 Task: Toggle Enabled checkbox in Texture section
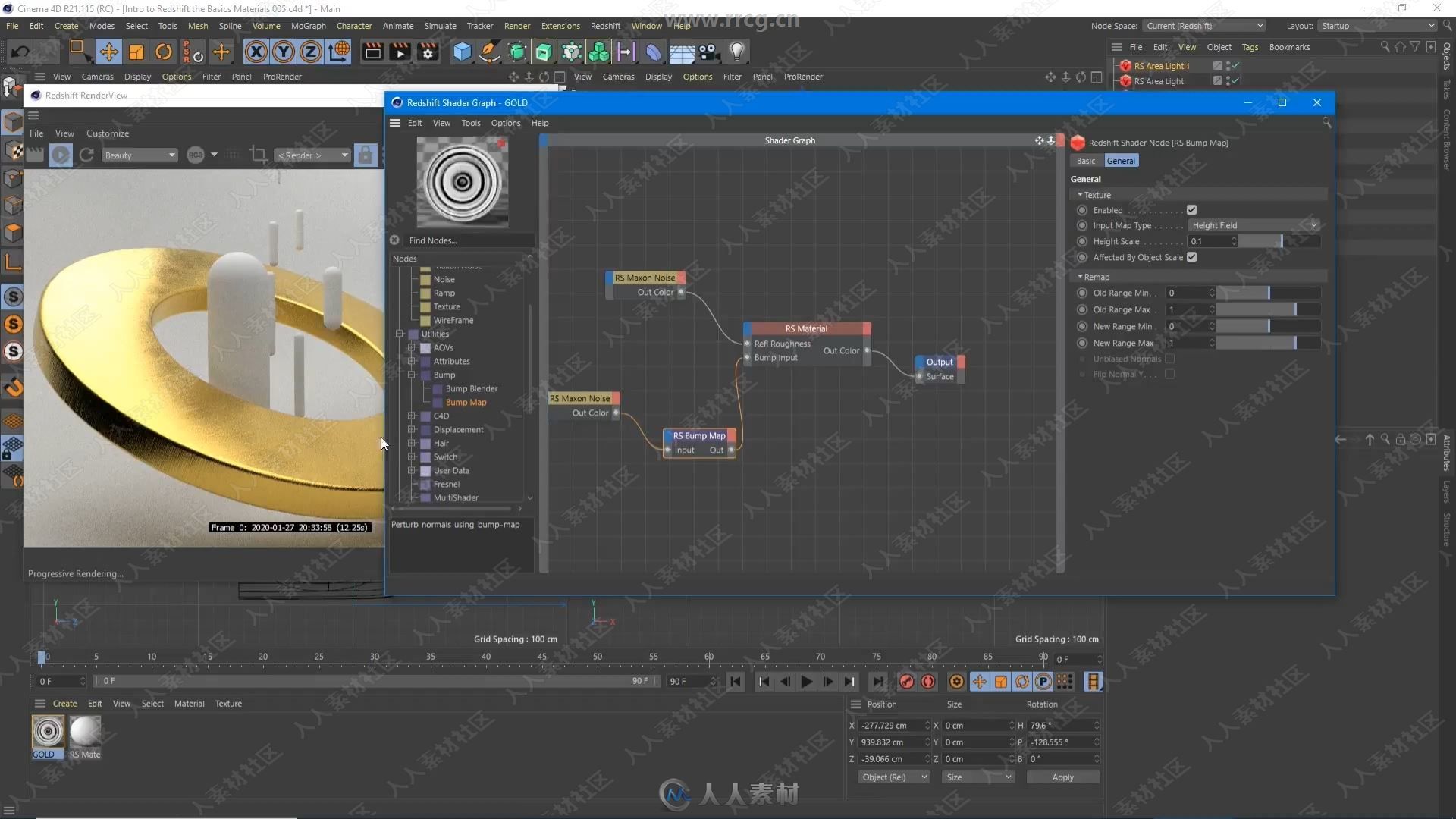point(1191,210)
